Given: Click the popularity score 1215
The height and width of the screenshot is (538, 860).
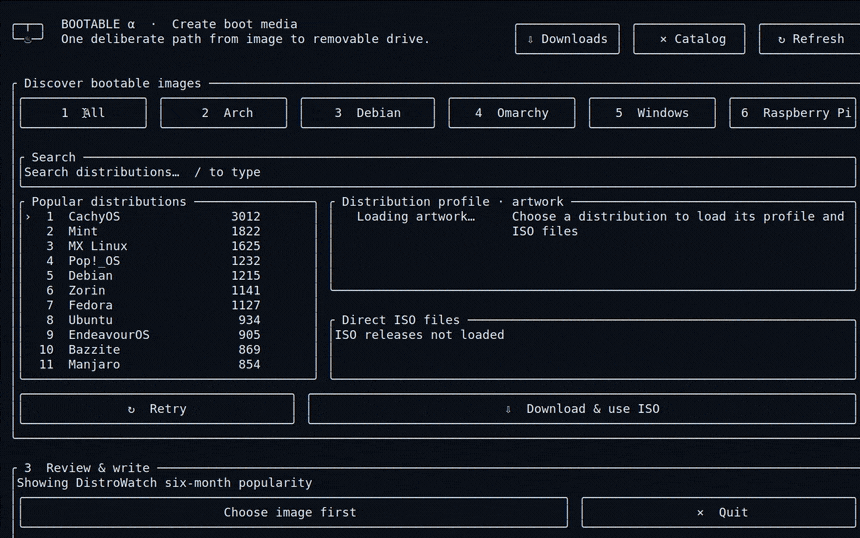Looking at the screenshot, I should [246, 276].
